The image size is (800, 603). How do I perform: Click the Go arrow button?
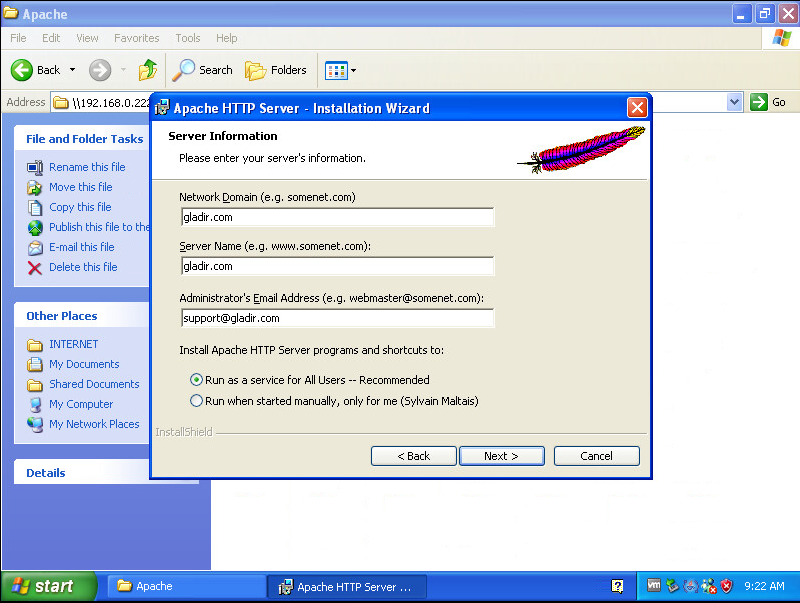click(760, 102)
